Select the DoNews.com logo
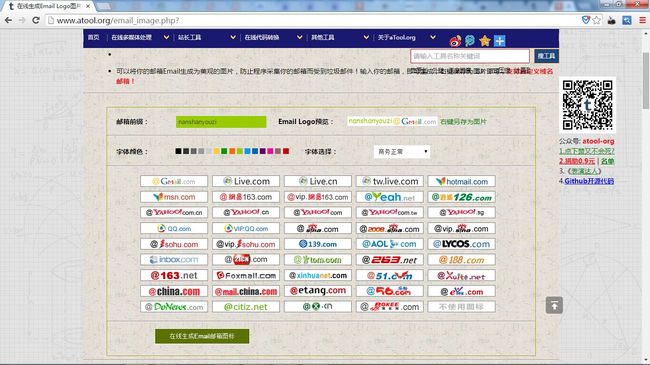This screenshot has width=650, height=365. coord(174,307)
